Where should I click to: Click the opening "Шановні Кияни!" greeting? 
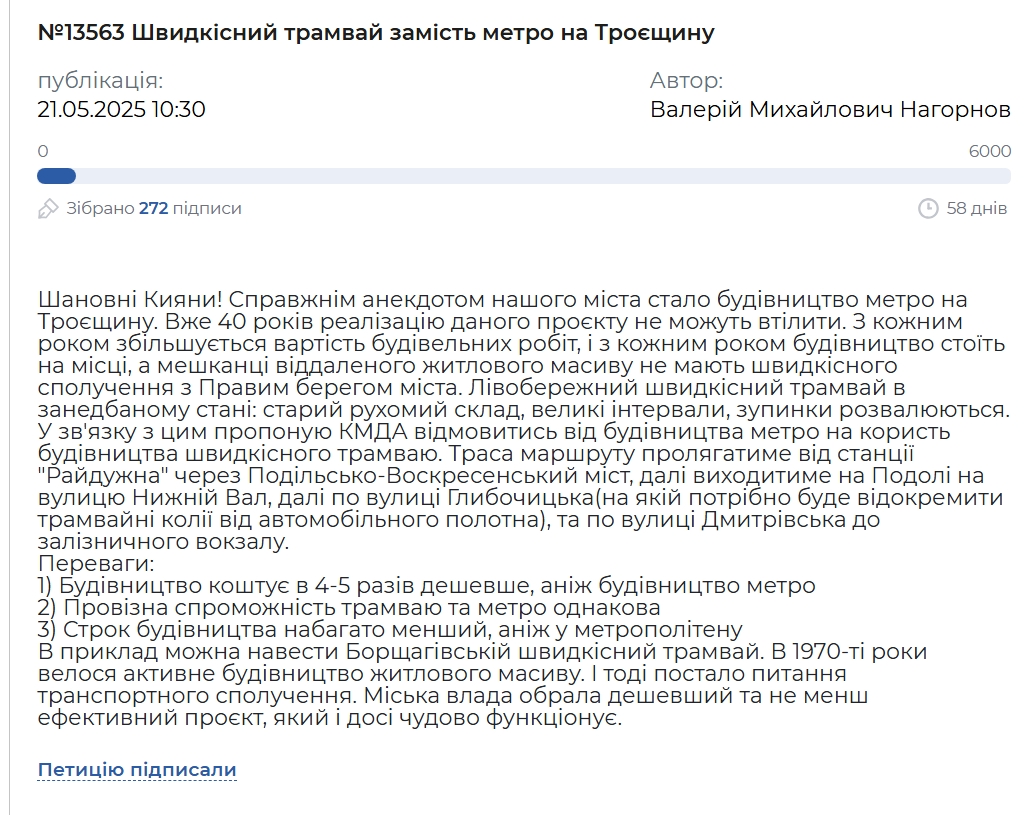(x=123, y=300)
